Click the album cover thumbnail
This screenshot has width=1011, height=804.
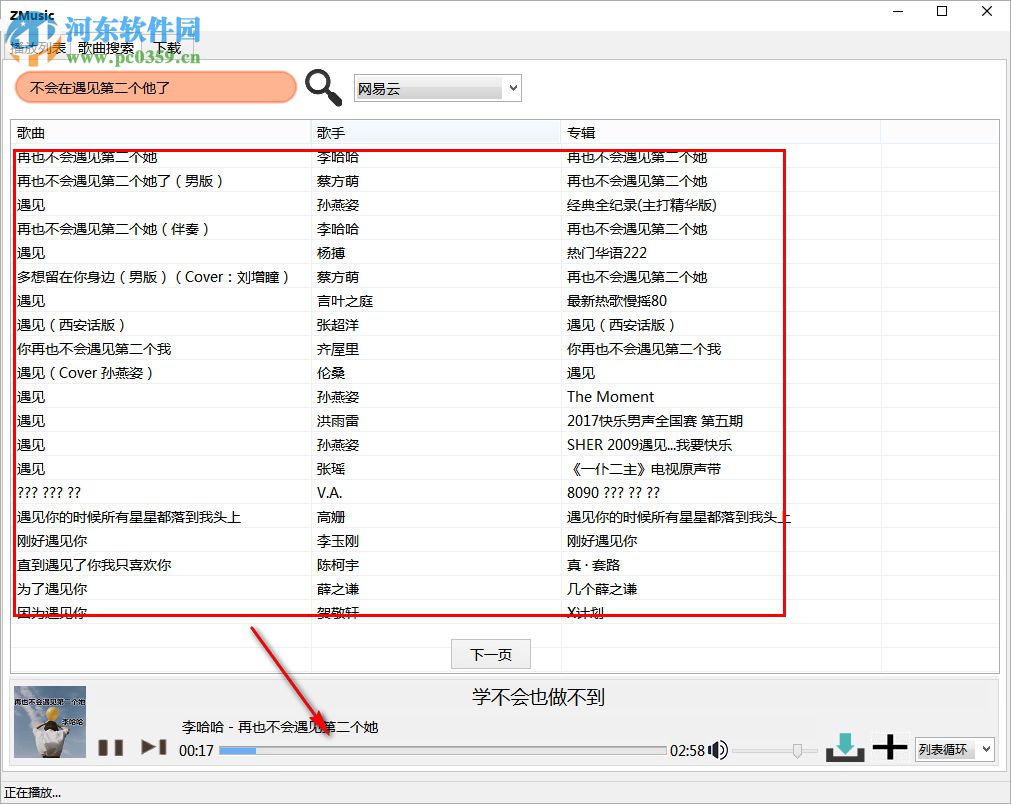[49, 721]
